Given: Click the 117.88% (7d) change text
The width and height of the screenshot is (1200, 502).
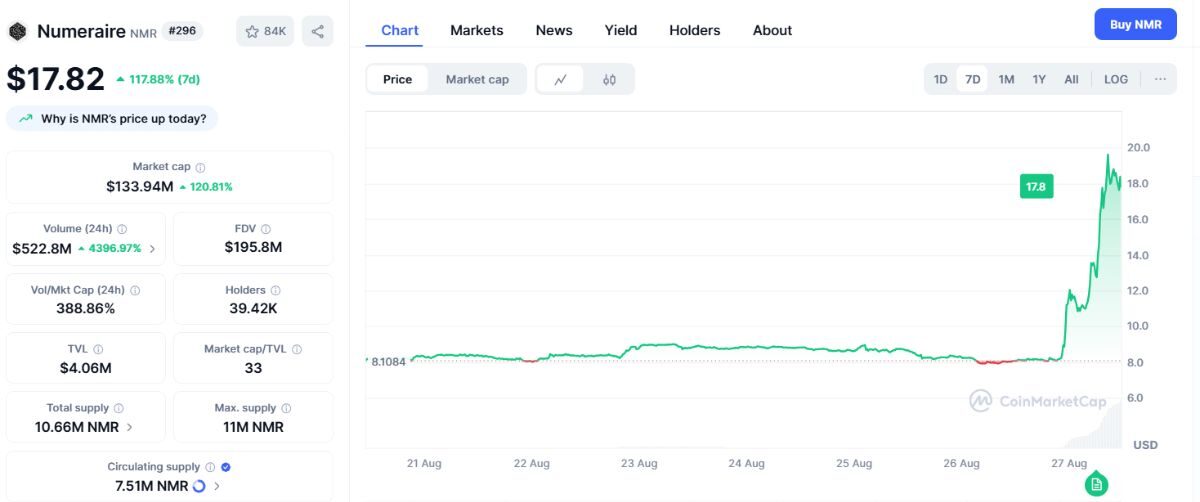Looking at the screenshot, I should 164,79.
